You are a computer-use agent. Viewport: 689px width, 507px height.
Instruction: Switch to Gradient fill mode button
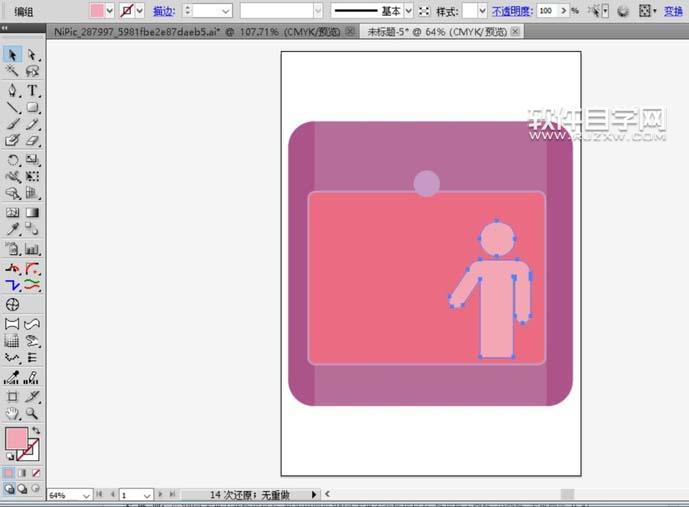click(22, 473)
